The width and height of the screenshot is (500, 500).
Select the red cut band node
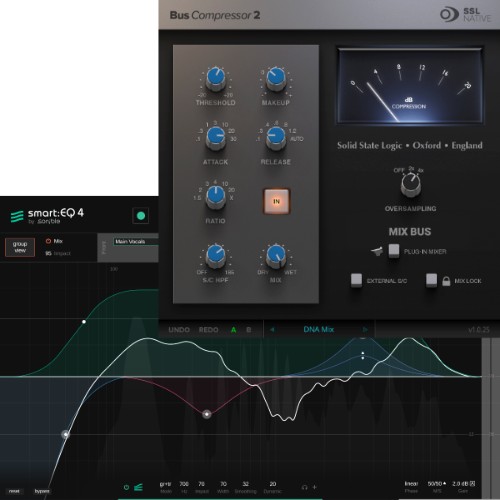coord(207,414)
